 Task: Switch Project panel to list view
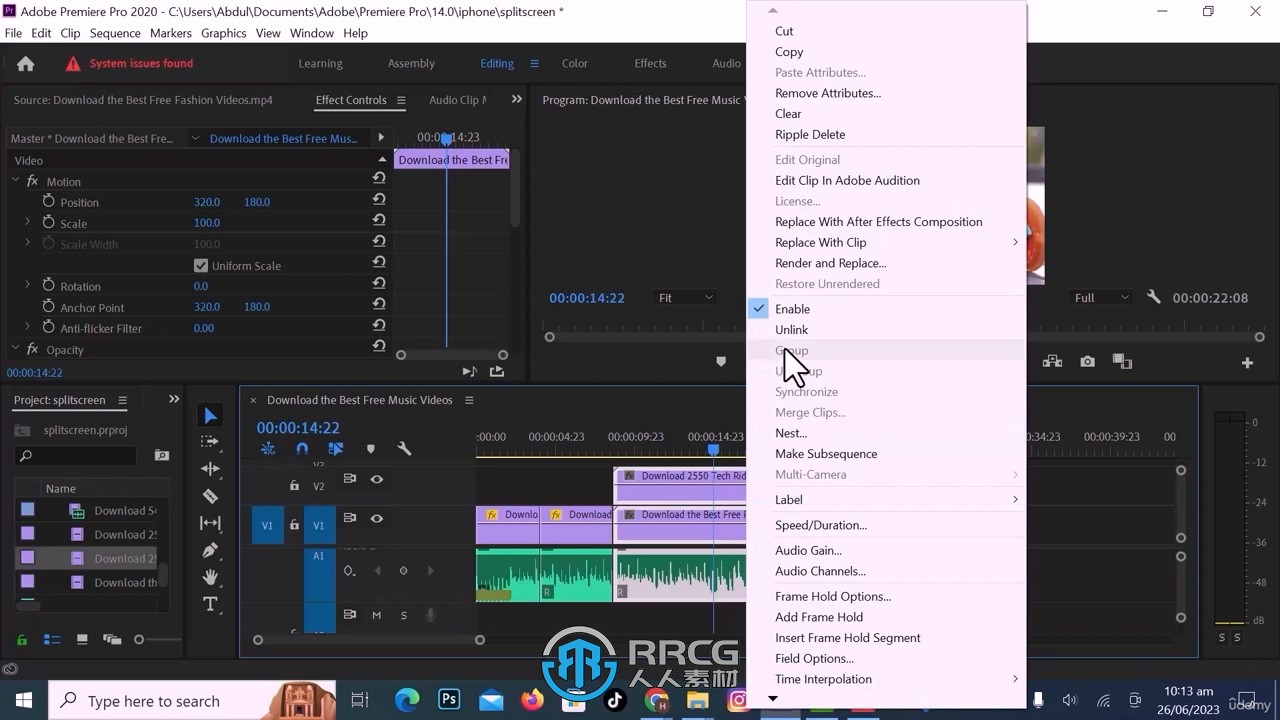[x=52, y=640]
